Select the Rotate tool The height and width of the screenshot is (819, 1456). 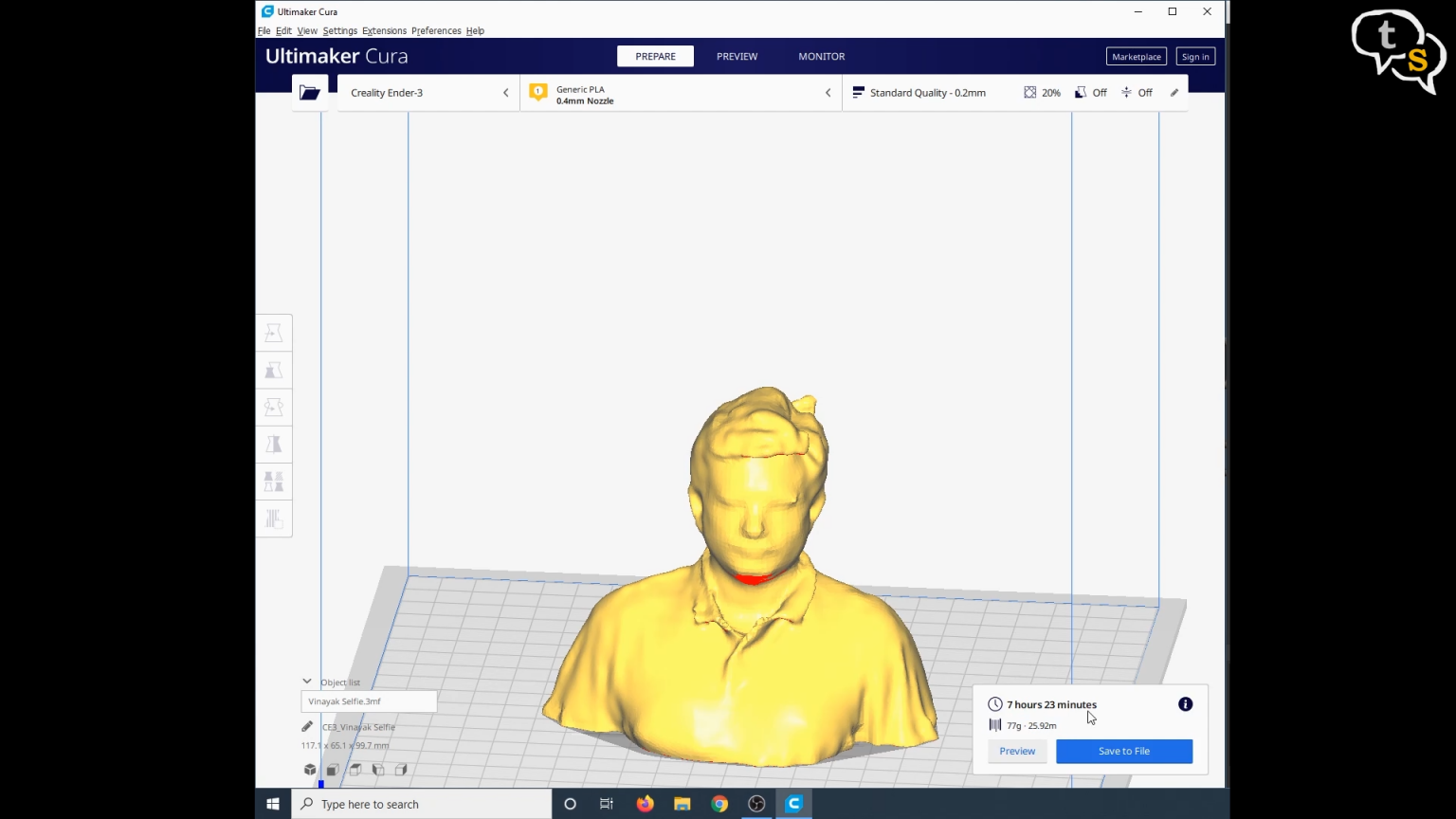click(274, 407)
